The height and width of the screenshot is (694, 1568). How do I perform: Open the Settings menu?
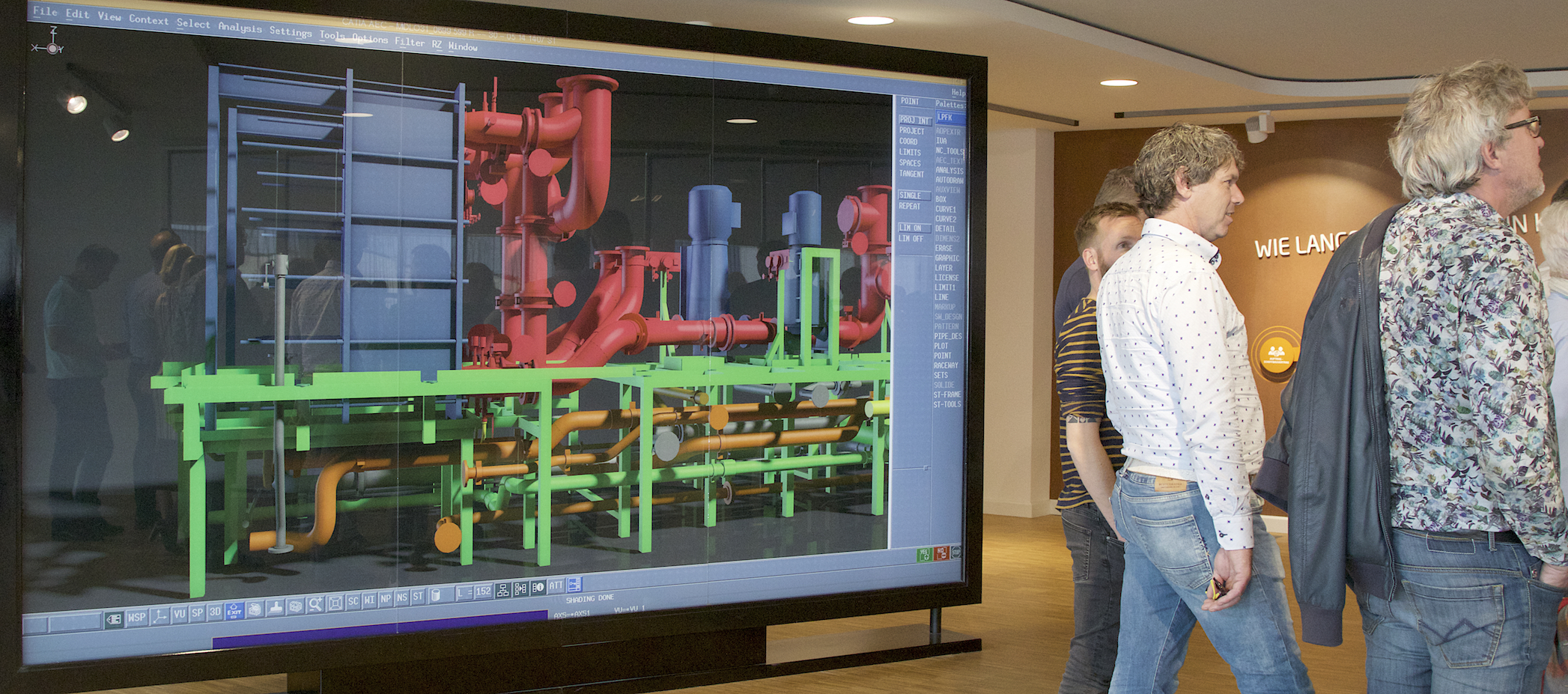291,33
